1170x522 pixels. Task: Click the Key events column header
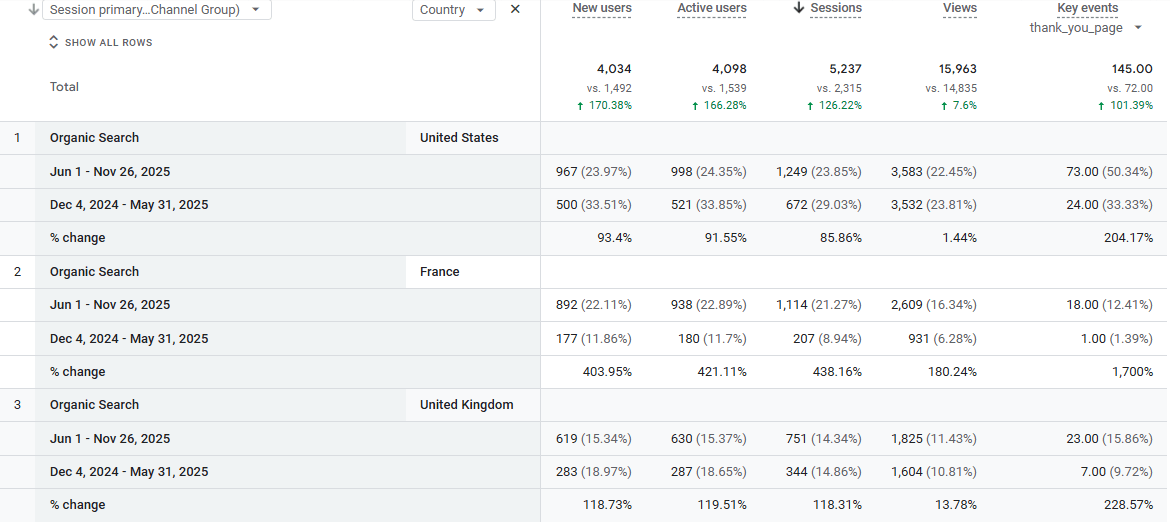pos(1087,8)
